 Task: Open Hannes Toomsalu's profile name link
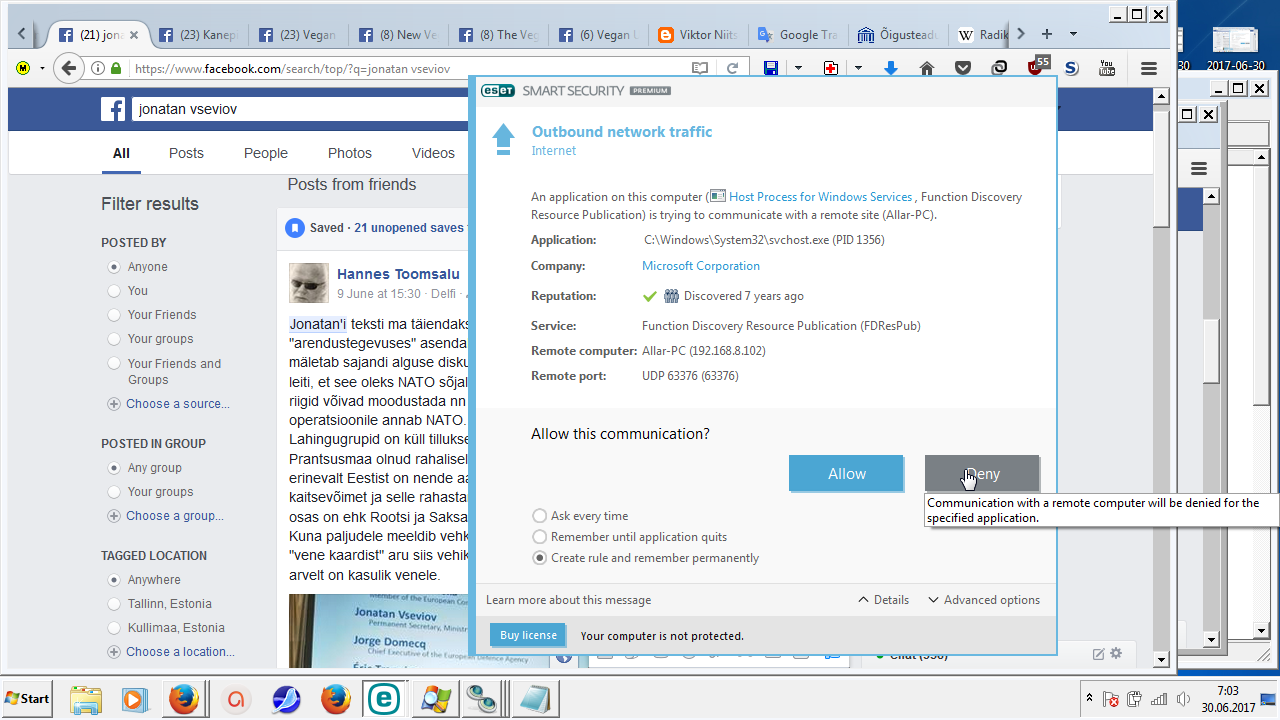pos(398,274)
